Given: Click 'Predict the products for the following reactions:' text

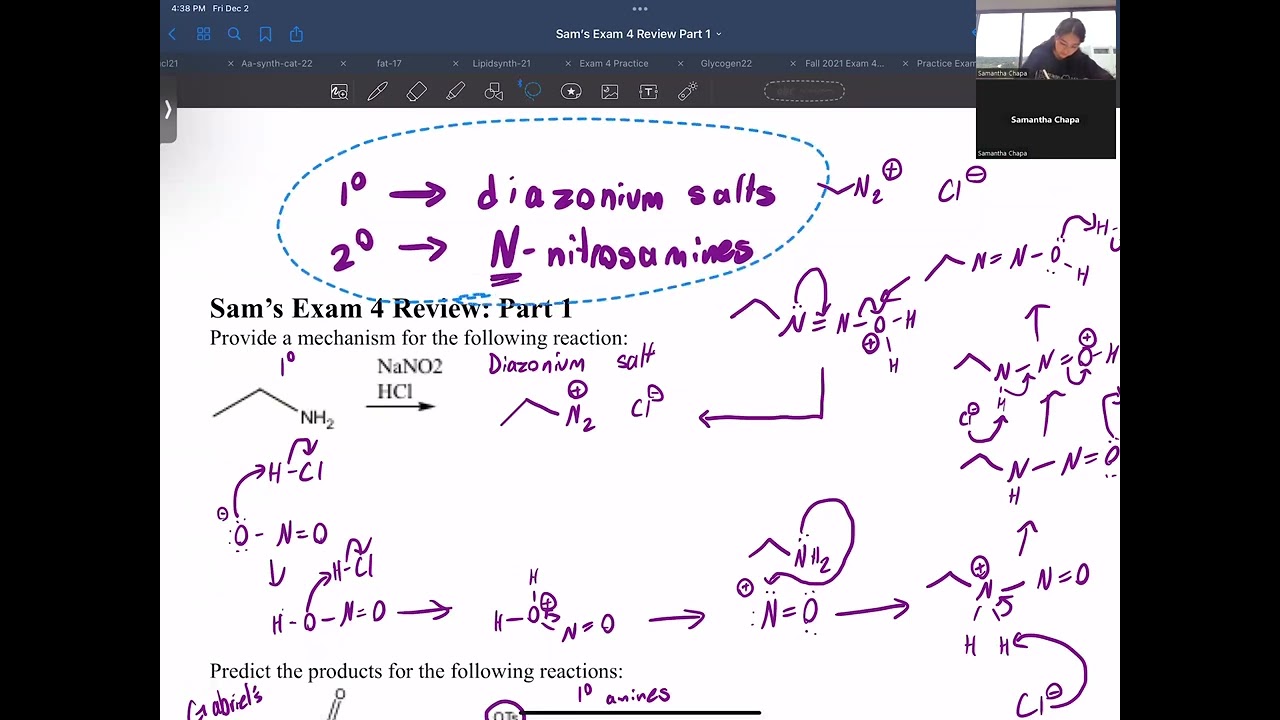Looking at the screenshot, I should 416,671.
